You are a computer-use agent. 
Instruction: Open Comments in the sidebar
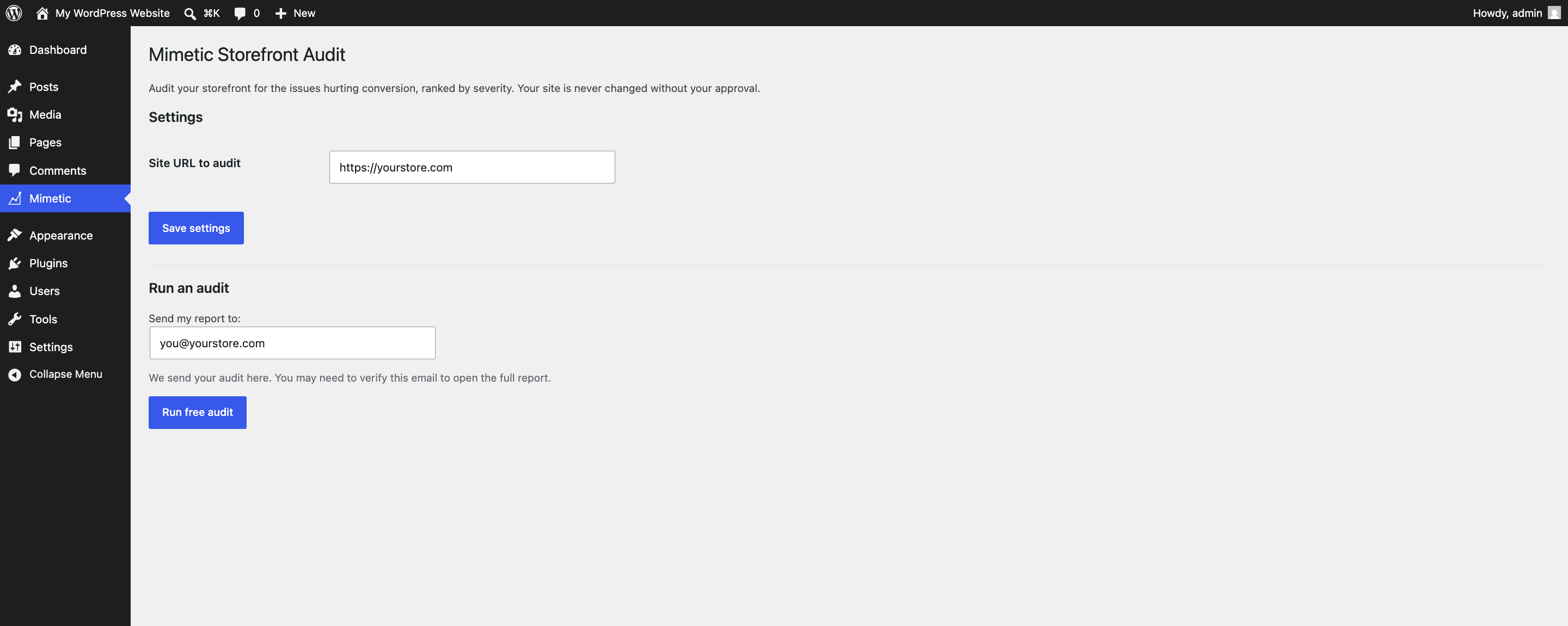coord(65,170)
